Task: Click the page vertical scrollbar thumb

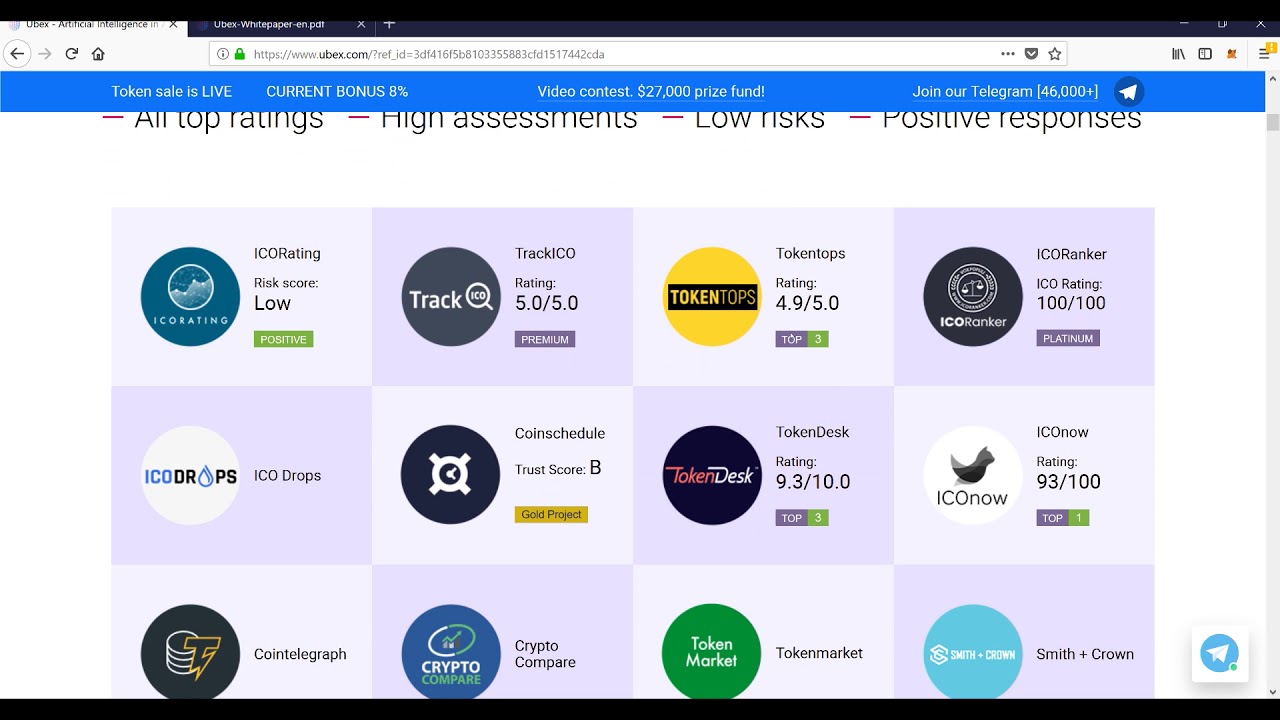Action: point(1273,123)
